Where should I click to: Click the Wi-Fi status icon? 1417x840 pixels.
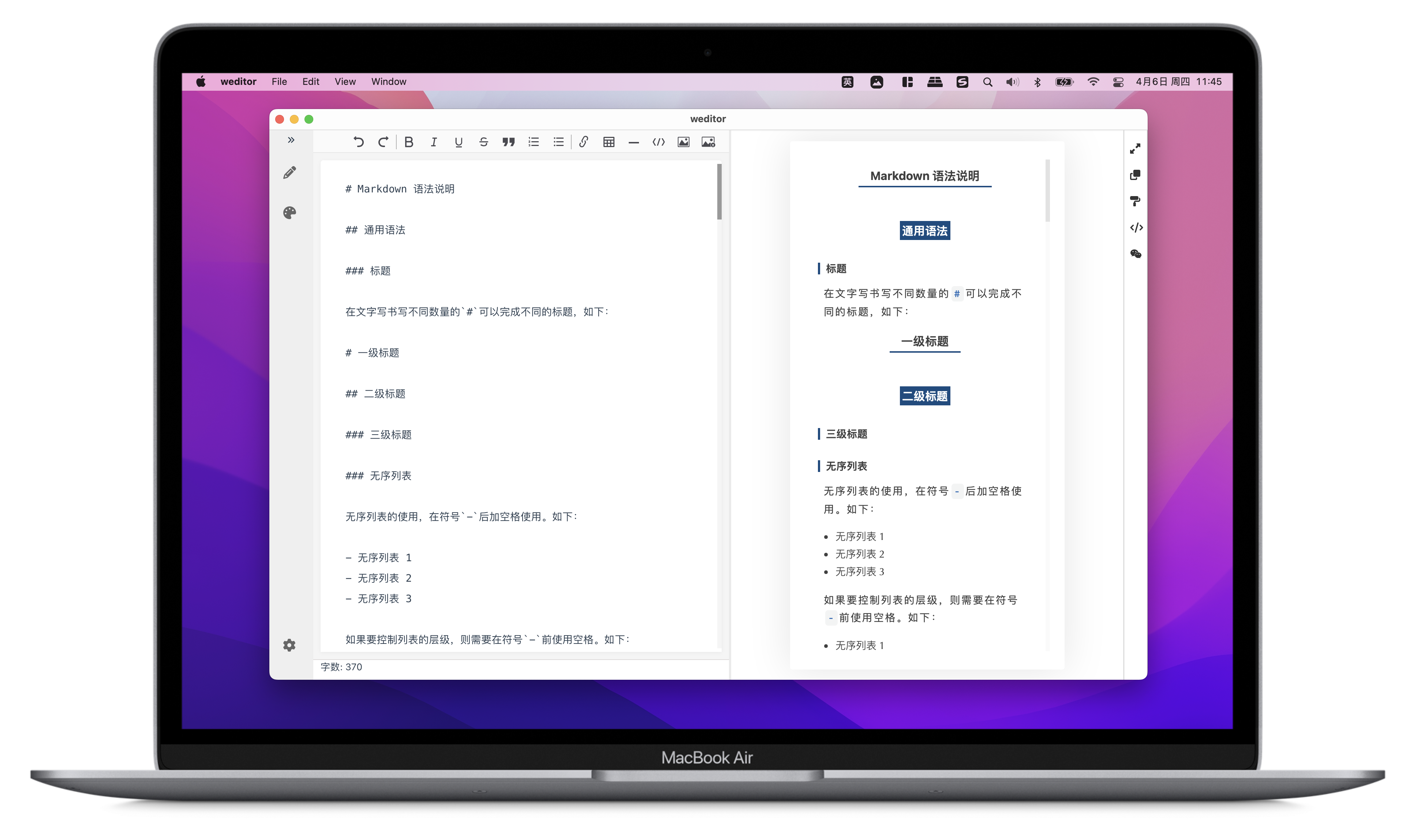pyautogui.click(x=1093, y=82)
